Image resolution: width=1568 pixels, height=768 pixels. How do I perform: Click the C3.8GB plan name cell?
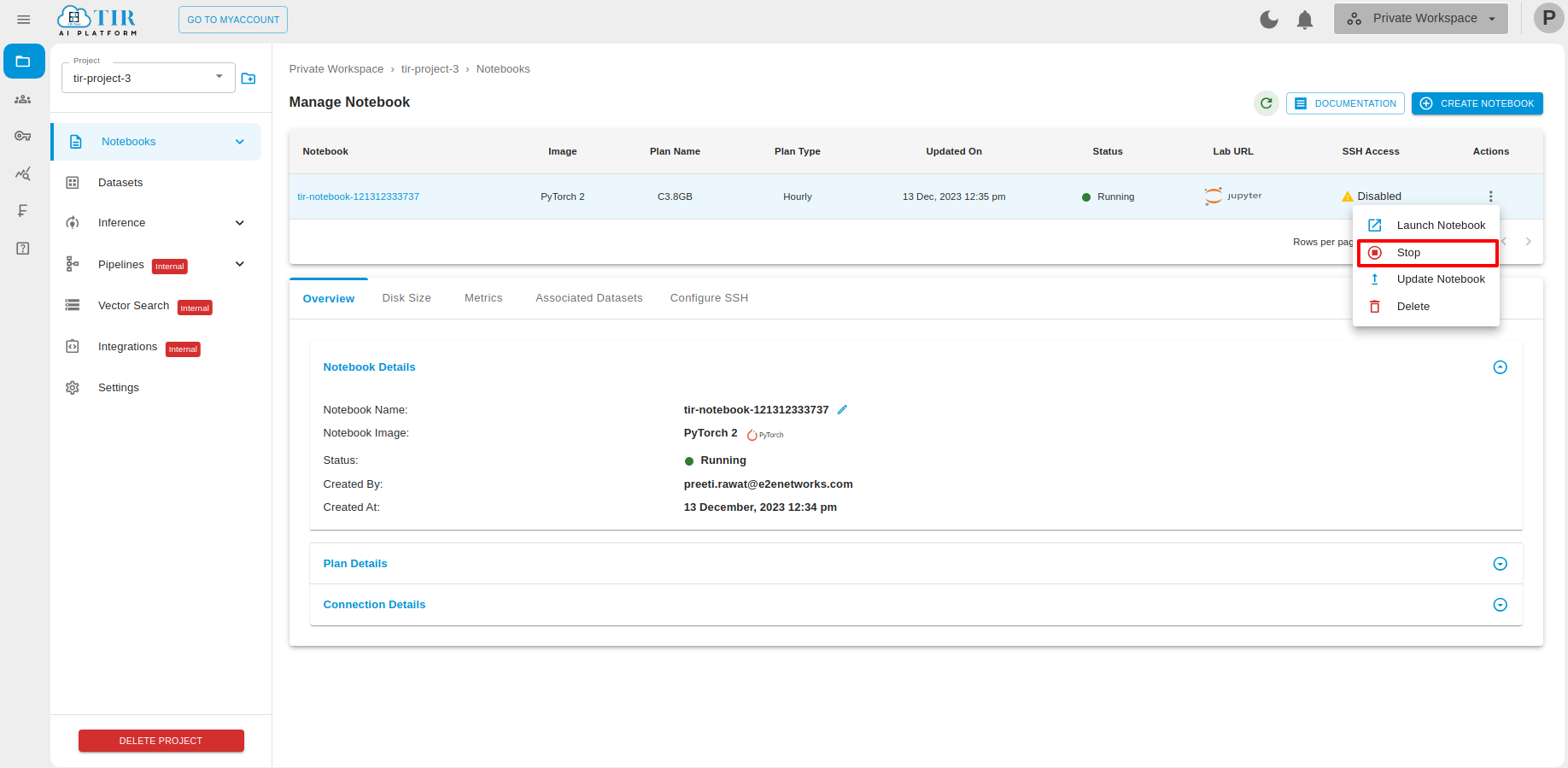[675, 196]
